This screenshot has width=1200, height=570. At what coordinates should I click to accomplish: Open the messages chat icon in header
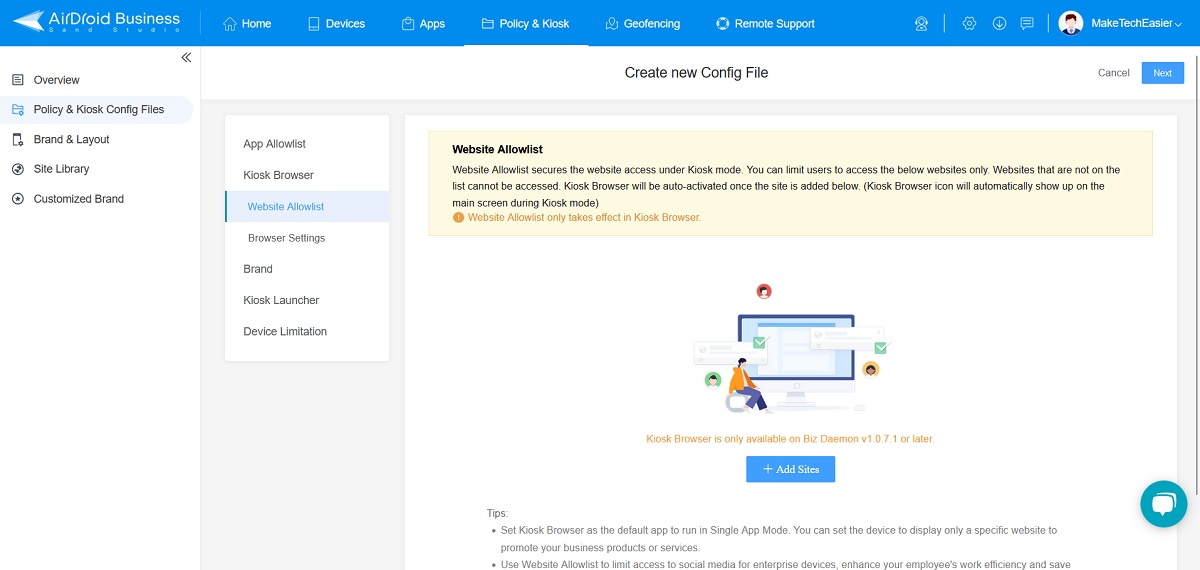[x=1027, y=23]
